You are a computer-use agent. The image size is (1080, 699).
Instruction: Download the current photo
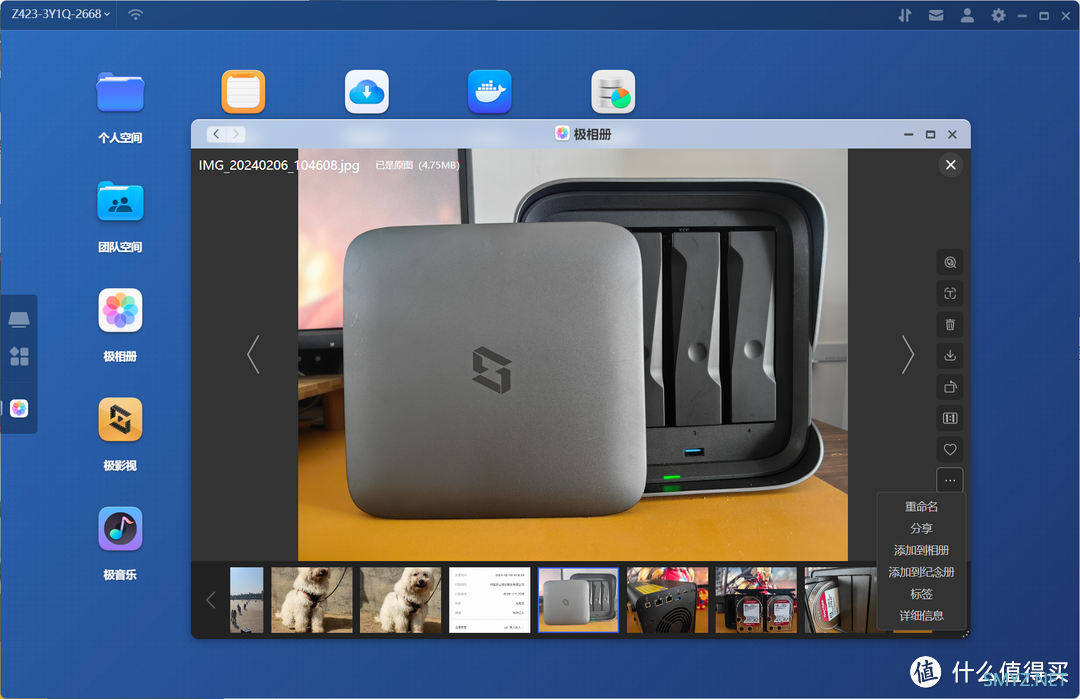tap(950, 355)
